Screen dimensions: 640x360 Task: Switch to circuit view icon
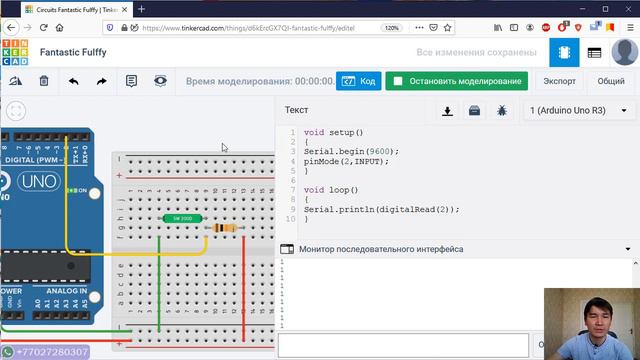[x=564, y=52]
